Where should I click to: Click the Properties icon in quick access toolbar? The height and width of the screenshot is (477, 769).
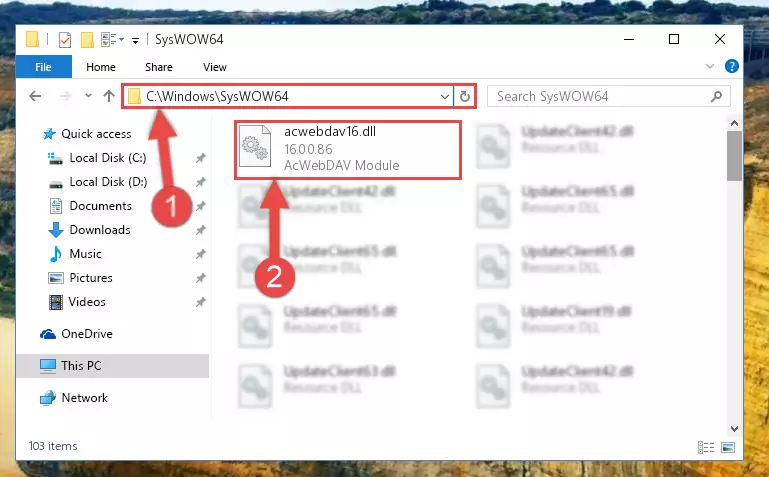pyautogui.click(x=65, y=40)
